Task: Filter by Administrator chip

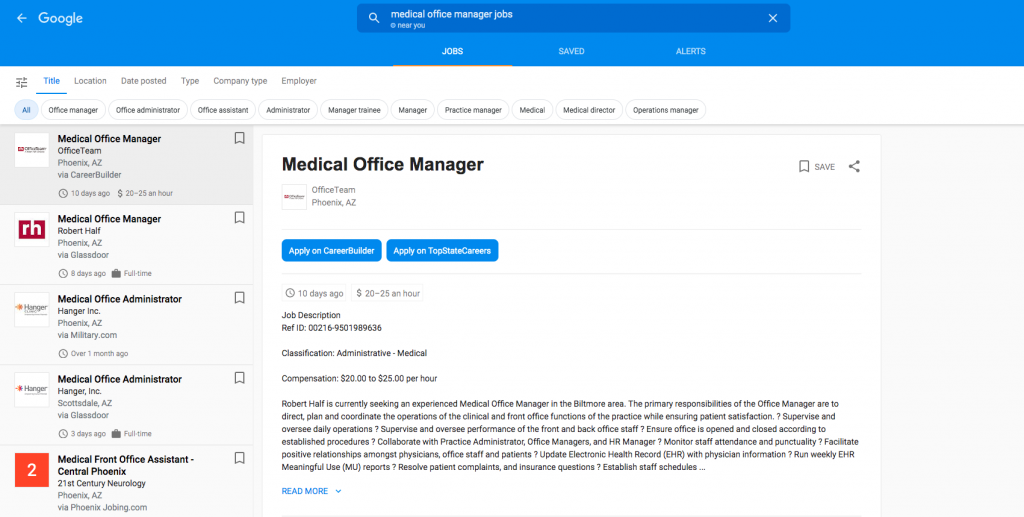Action: [288, 110]
